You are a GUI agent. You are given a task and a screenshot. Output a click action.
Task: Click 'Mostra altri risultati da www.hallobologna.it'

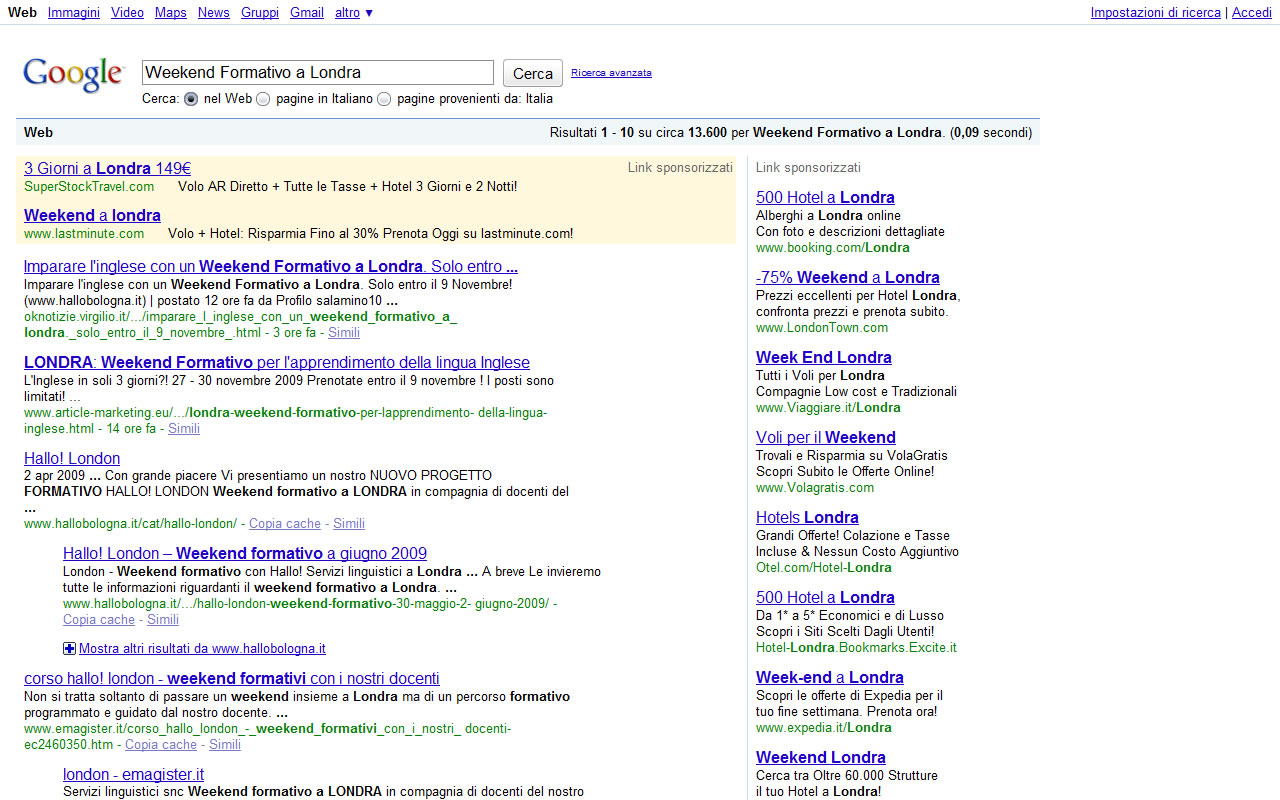[202, 649]
